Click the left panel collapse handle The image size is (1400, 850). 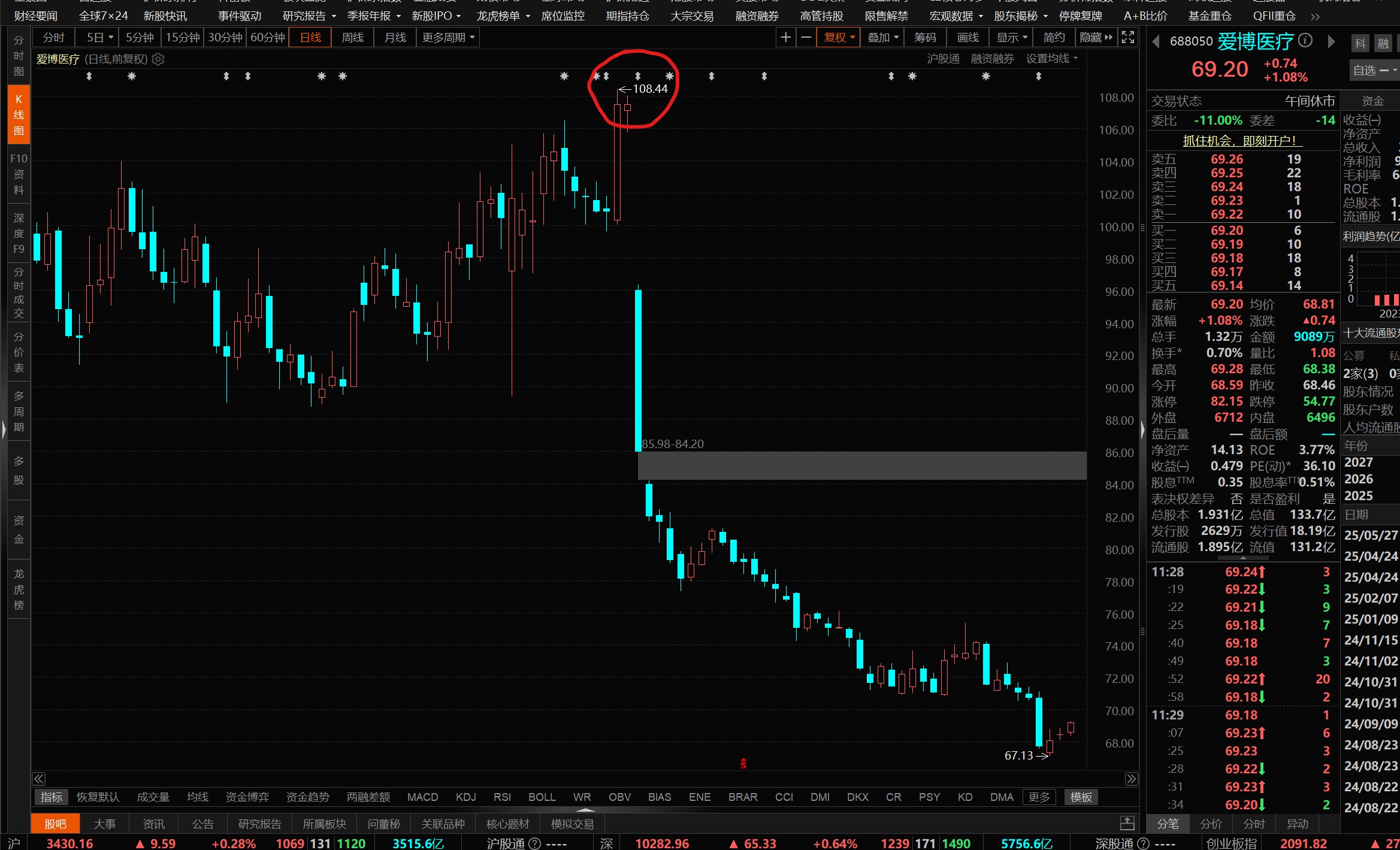(4, 429)
